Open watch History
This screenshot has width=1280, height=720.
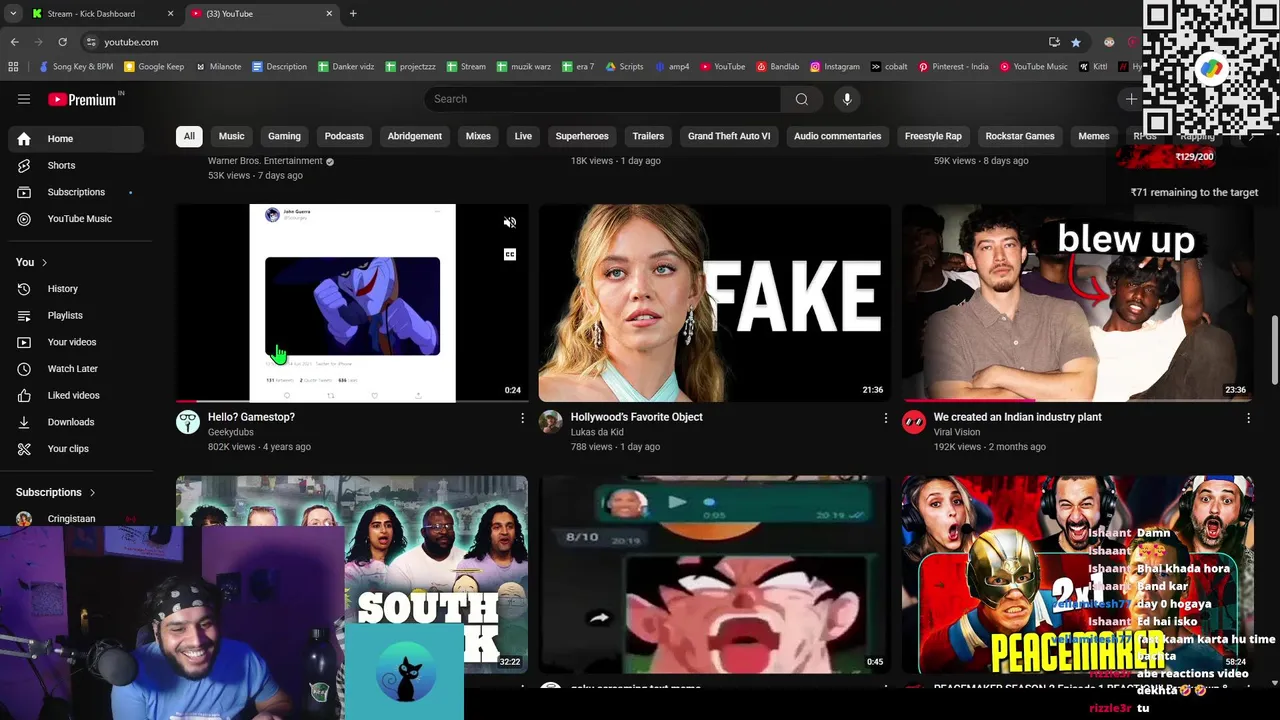coord(76,289)
